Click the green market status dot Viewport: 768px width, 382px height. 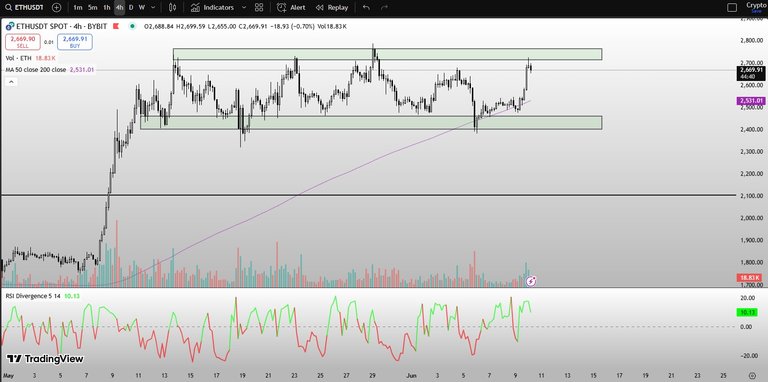click(x=132, y=26)
